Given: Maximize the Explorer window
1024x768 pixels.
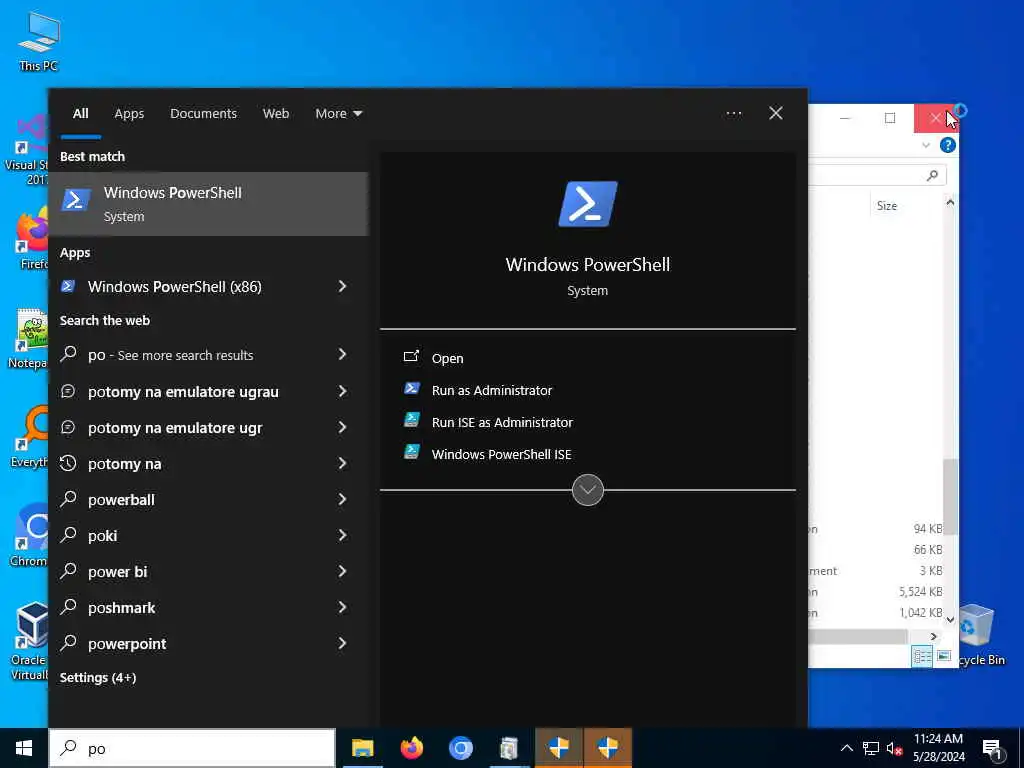Looking at the screenshot, I should [889, 118].
